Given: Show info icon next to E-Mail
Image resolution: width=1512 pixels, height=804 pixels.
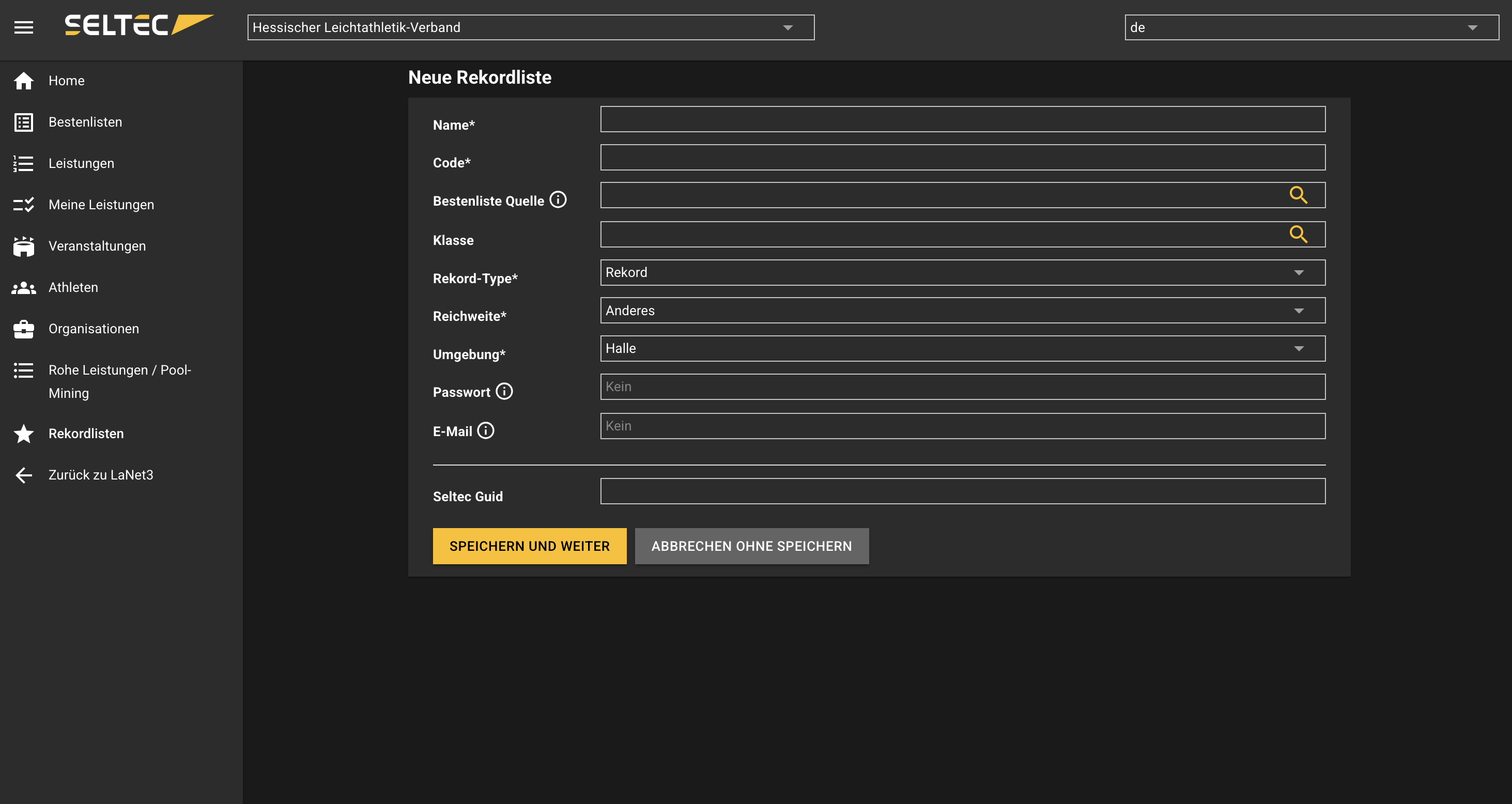Looking at the screenshot, I should pos(485,431).
